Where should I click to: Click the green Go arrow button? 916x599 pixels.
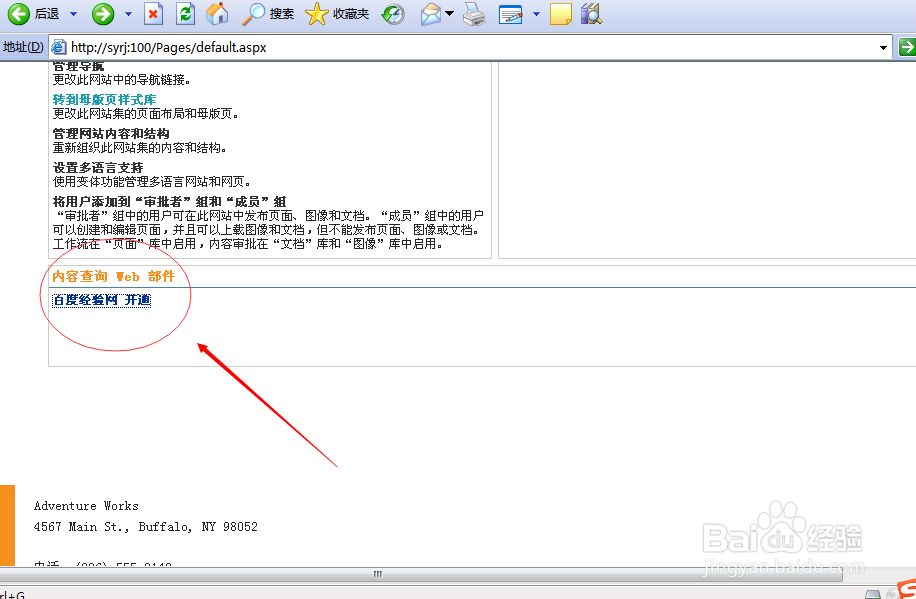tap(907, 47)
